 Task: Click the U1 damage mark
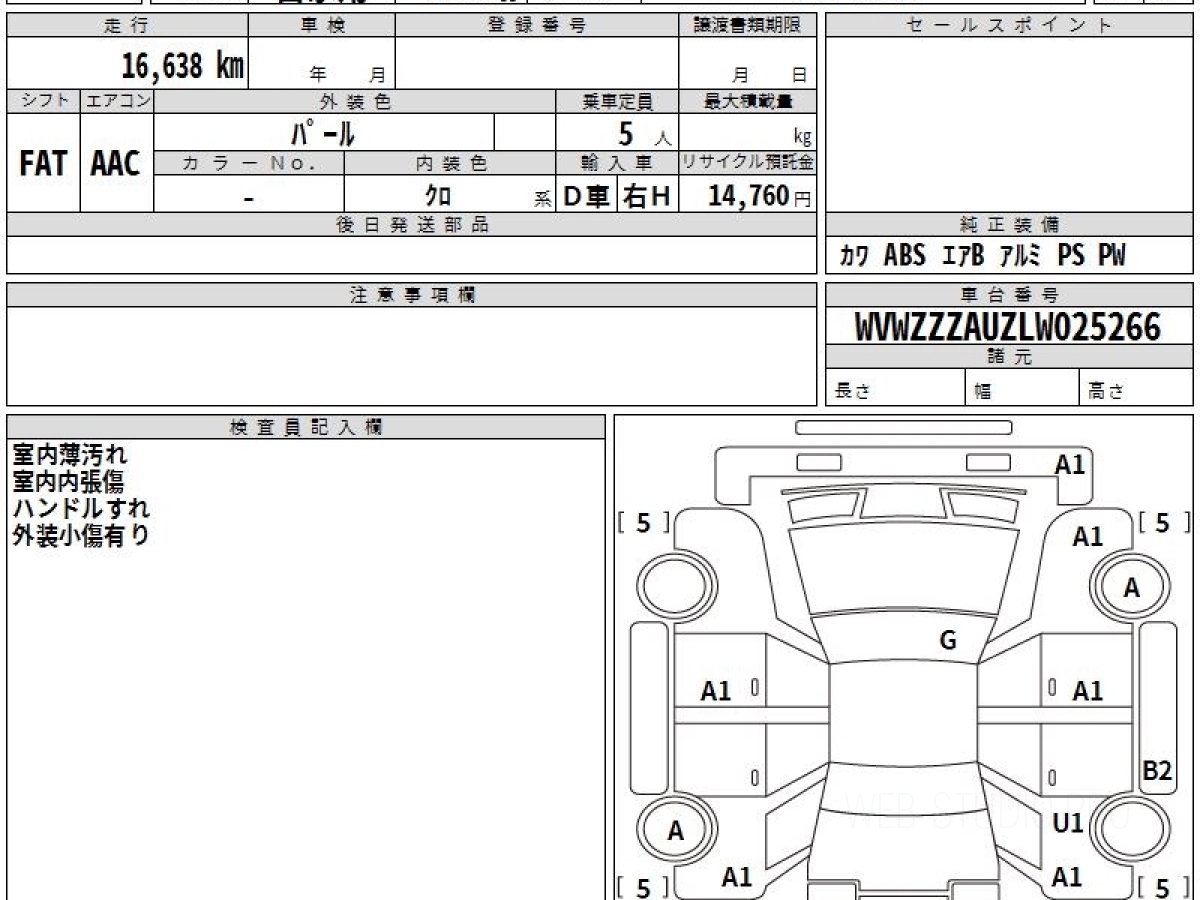click(1068, 824)
